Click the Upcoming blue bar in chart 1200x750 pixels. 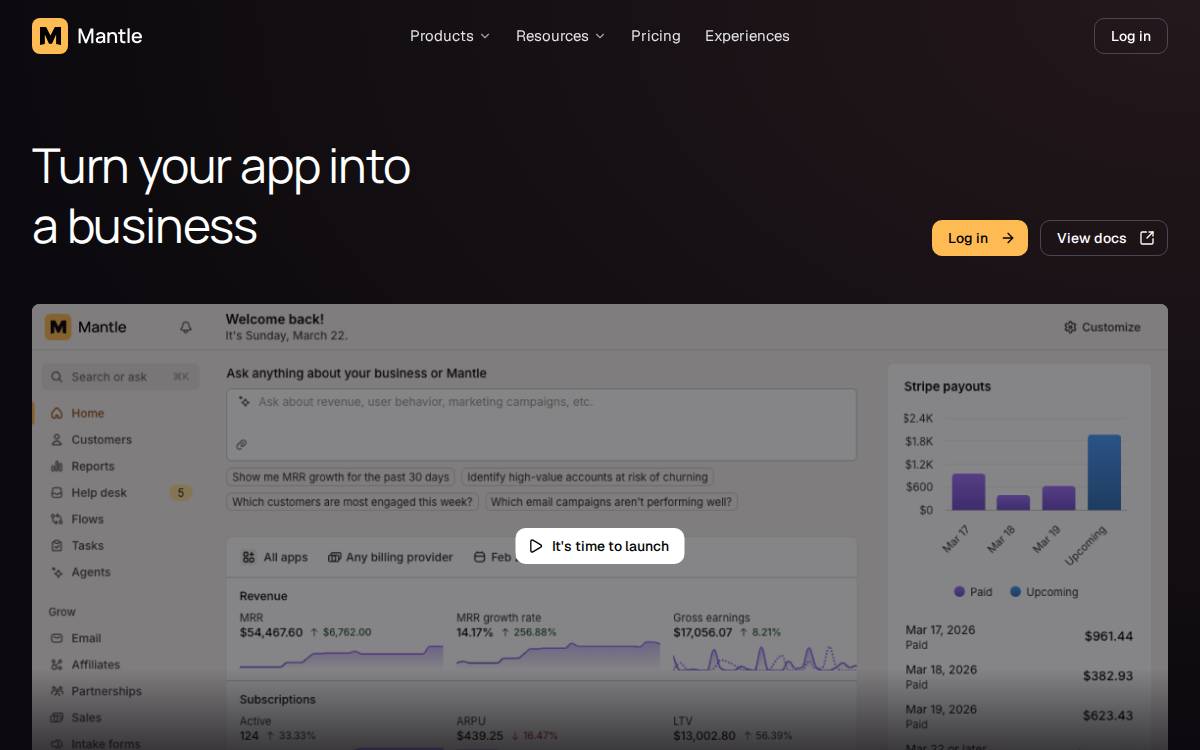click(1104, 472)
